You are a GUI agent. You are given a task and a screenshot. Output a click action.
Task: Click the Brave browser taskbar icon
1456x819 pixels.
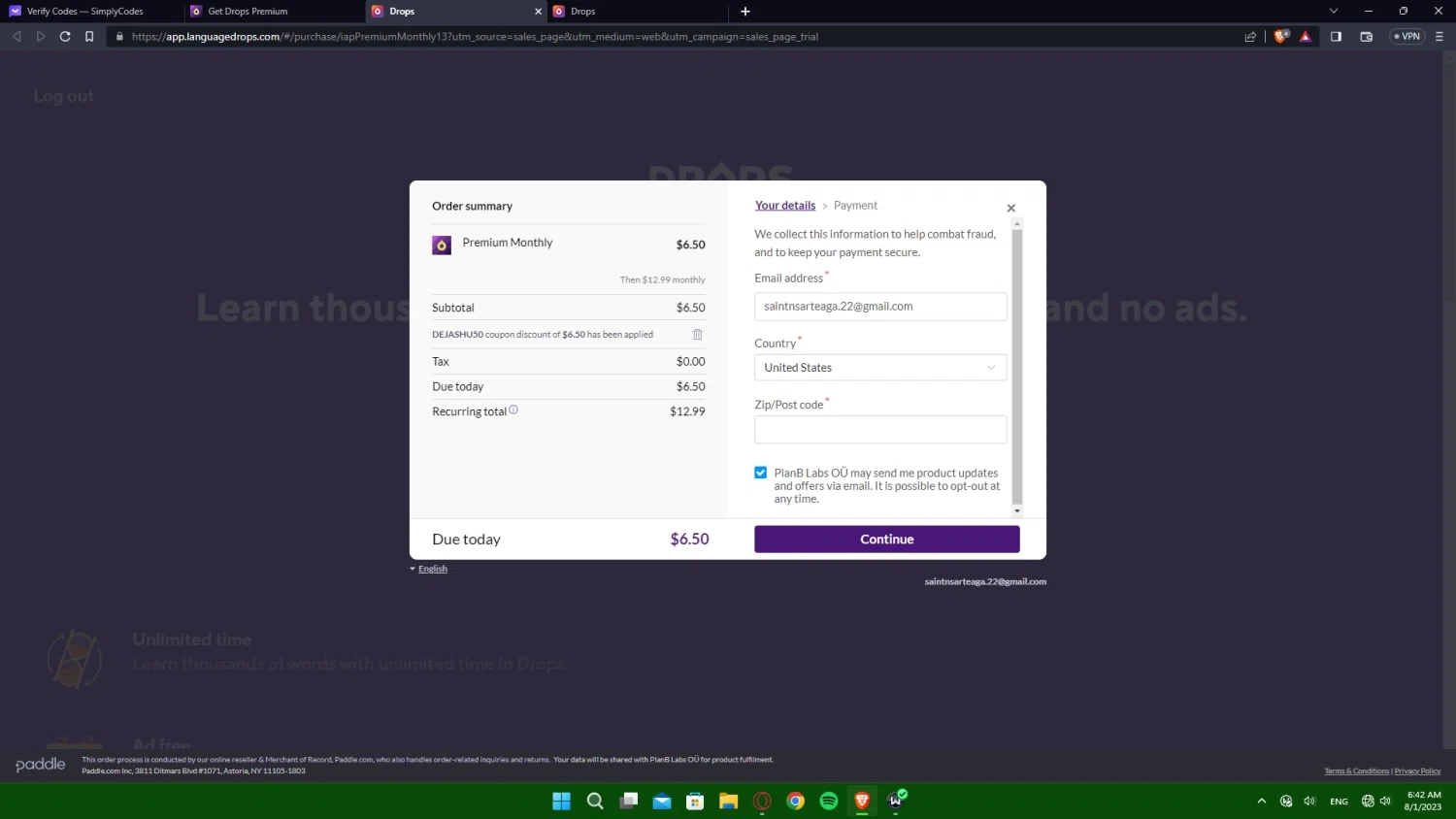click(862, 802)
